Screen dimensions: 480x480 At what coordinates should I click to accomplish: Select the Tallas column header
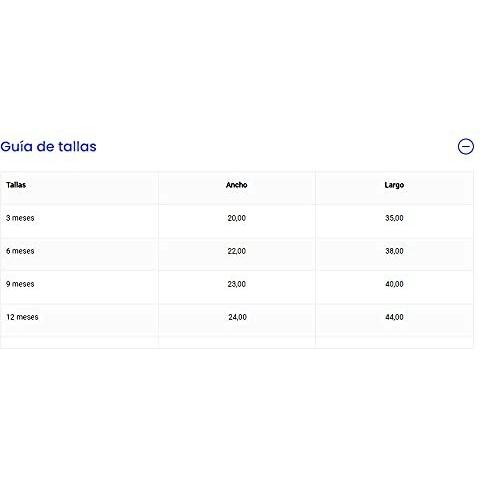[x=16, y=185]
